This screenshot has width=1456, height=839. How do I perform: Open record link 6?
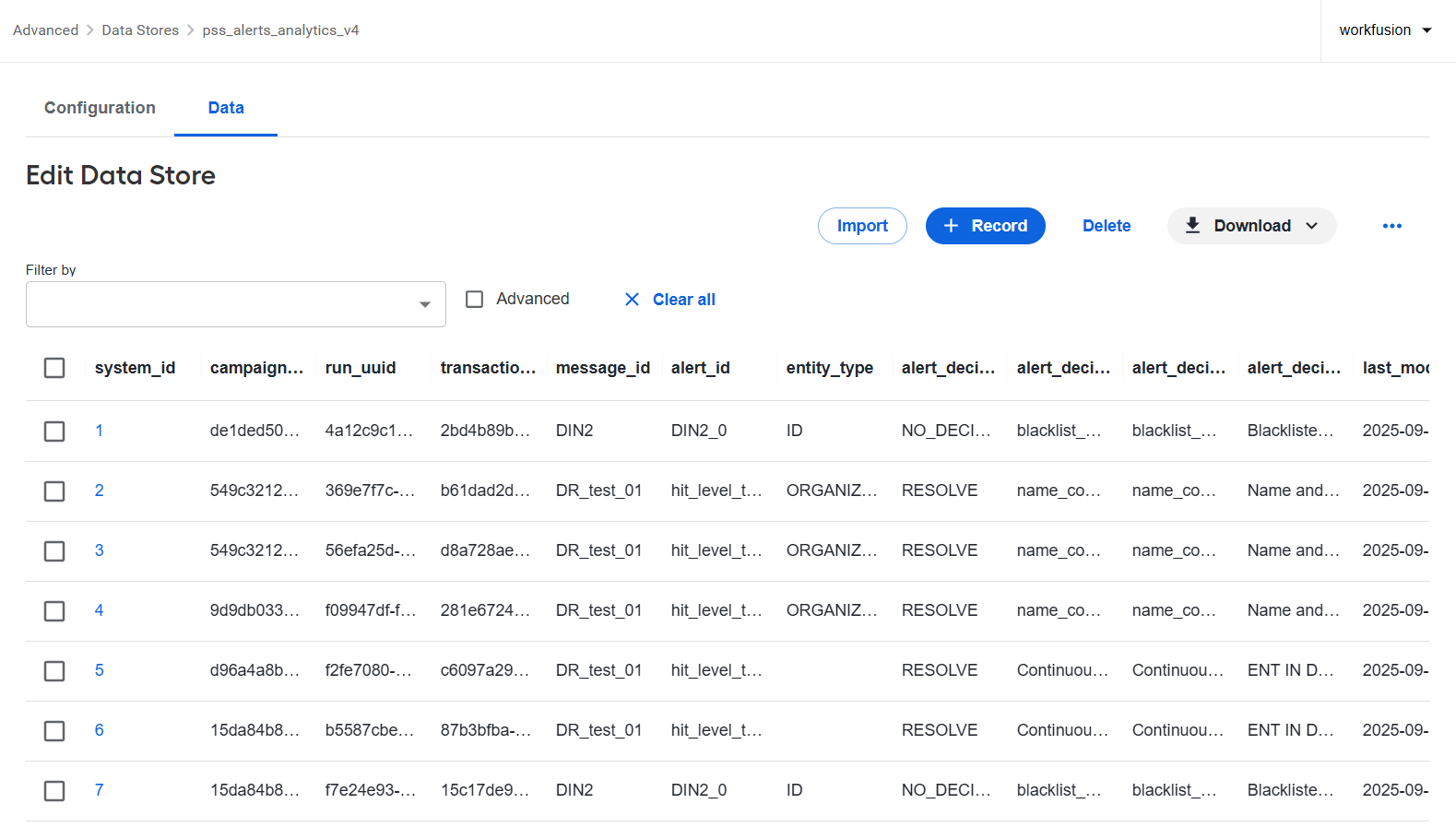tap(99, 730)
